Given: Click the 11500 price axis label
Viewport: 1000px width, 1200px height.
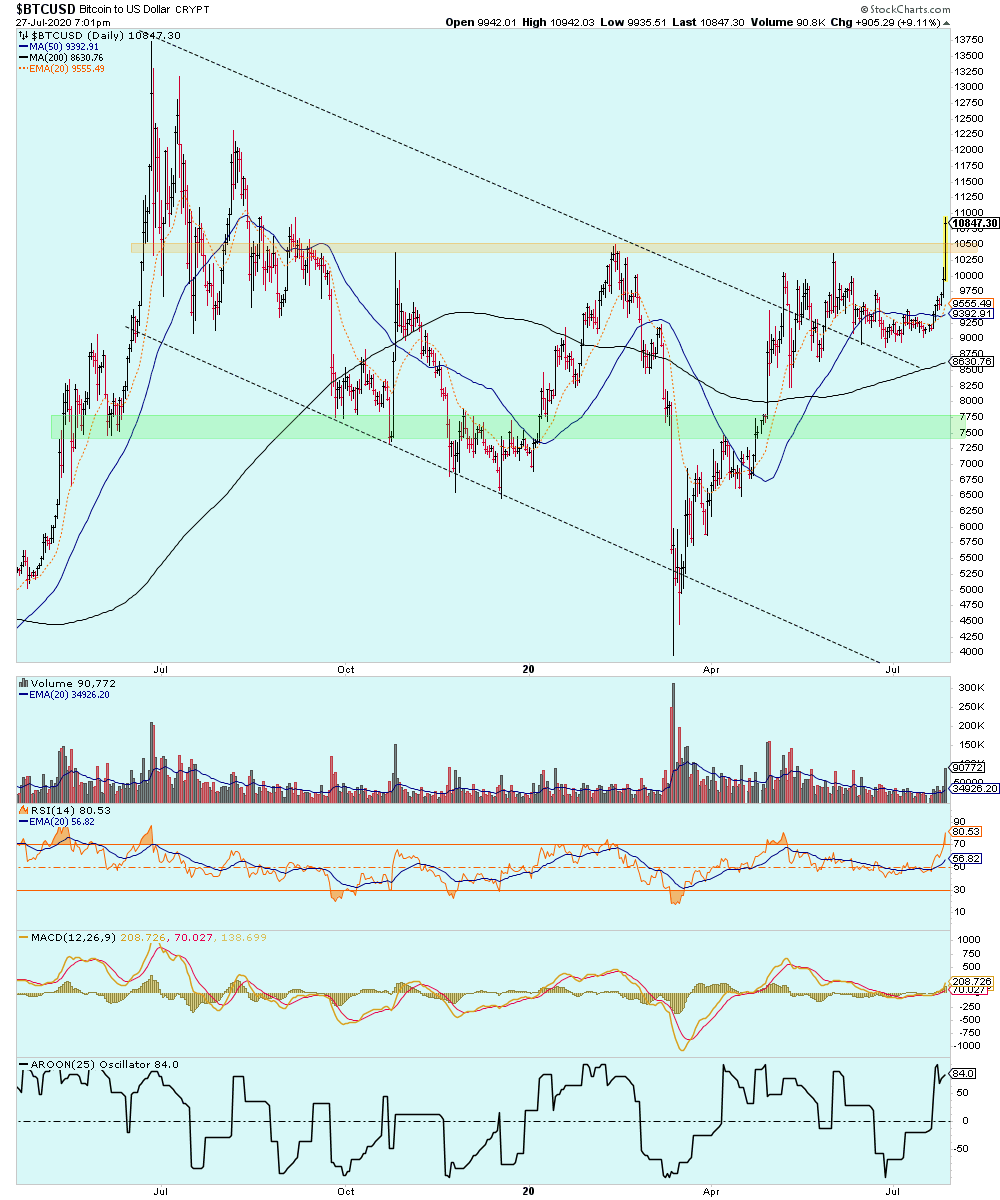Looking at the screenshot, I should pyautogui.click(x=970, y=181).
